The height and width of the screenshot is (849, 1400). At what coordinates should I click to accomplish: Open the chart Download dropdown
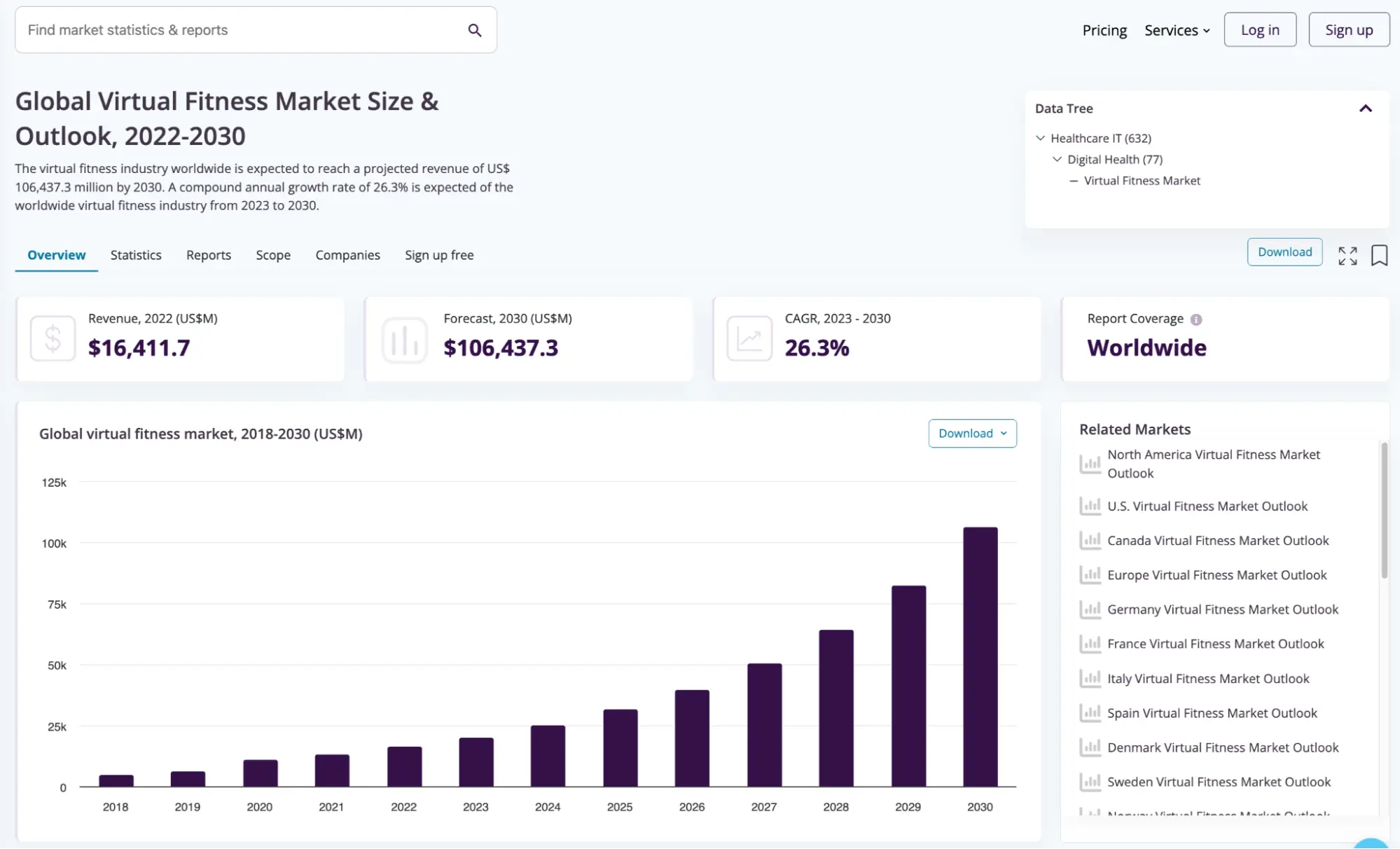(x=972, y=434)
